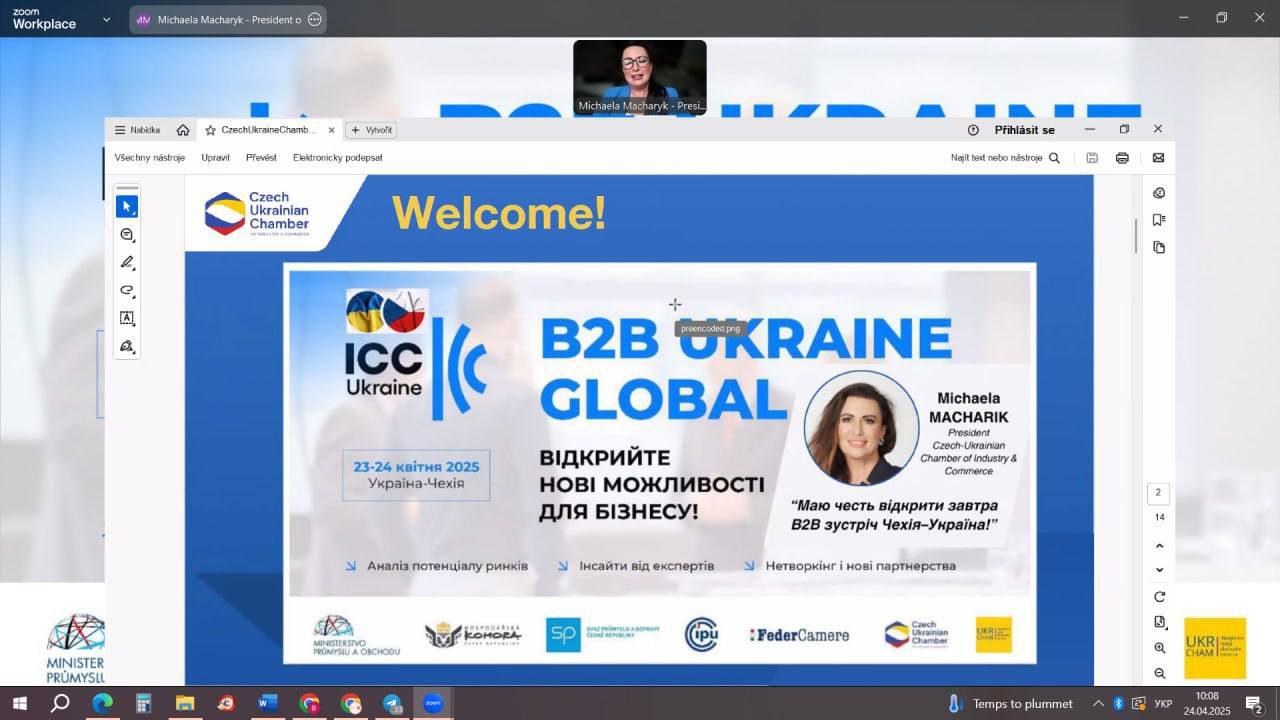Open Všechny nástroje tools menu
Image resolution: width=1280 pixels, height=720 pixels.
(150, 158)
